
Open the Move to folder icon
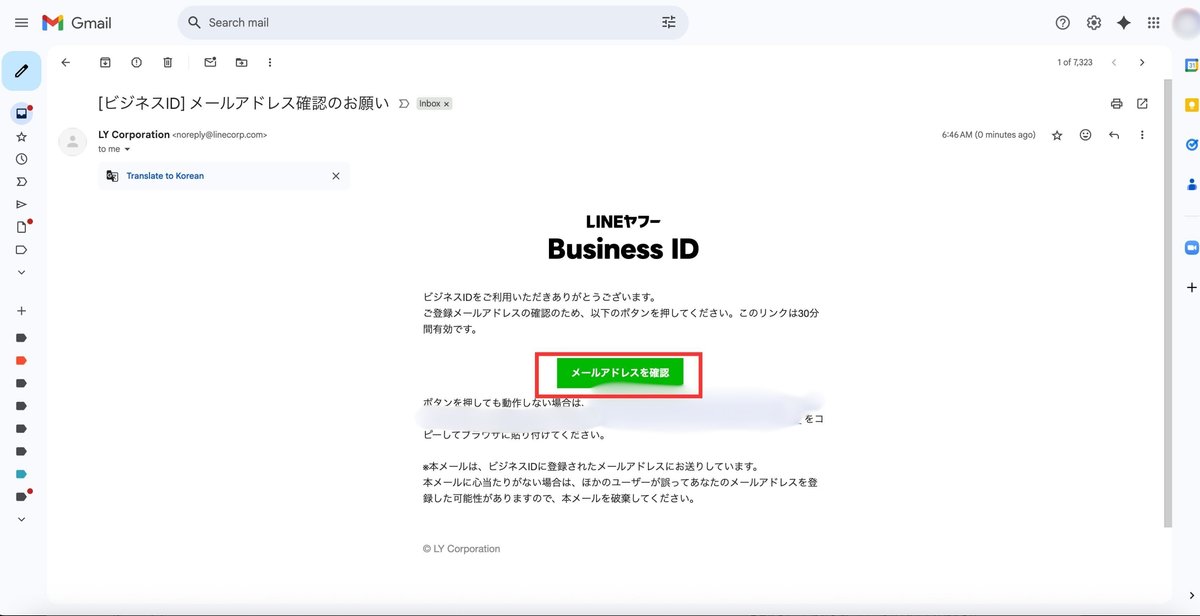tap(241, 62)
